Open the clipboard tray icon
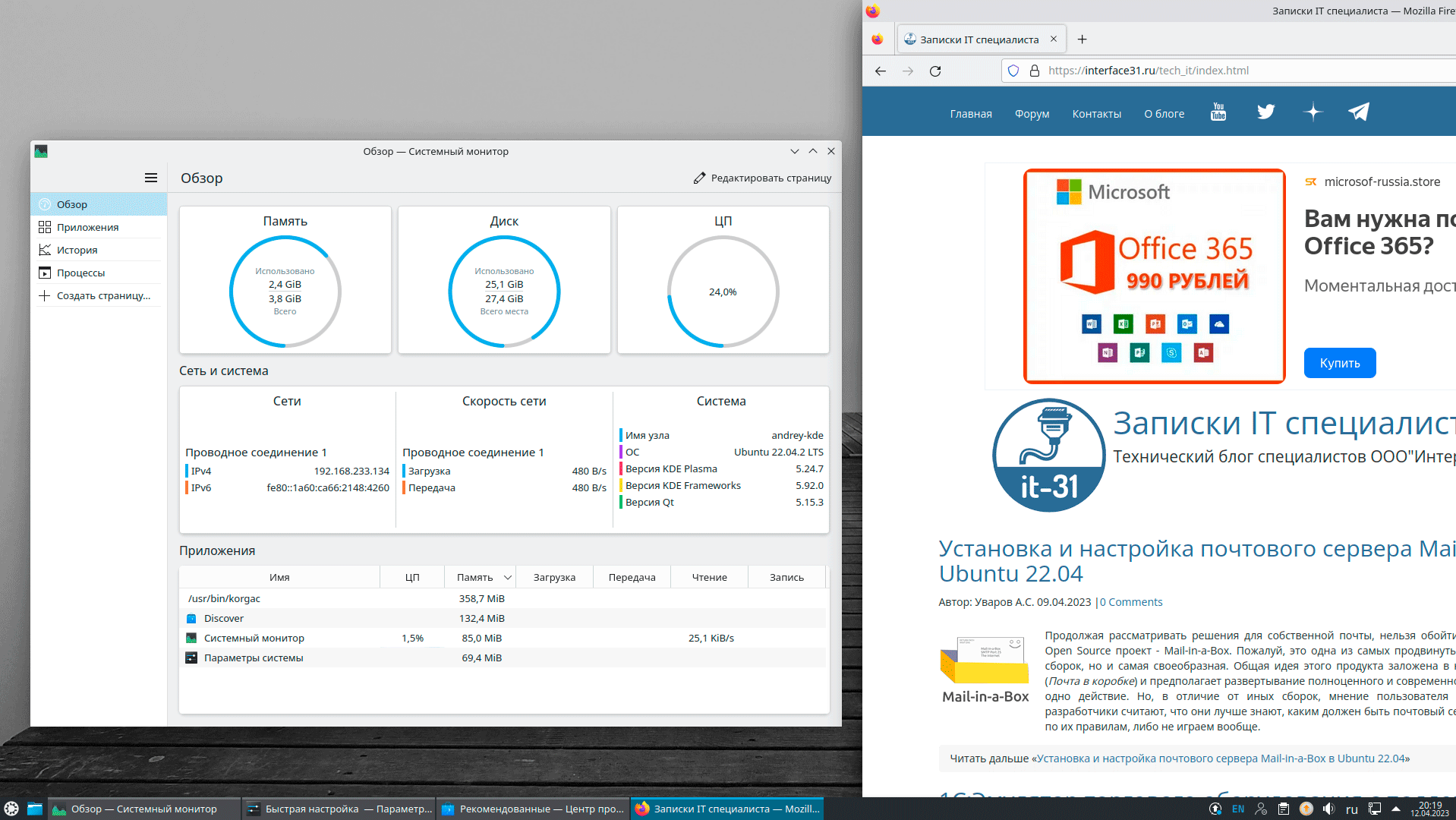The width and height of the screenshot is (1456, 820). tap(1284, 809)
